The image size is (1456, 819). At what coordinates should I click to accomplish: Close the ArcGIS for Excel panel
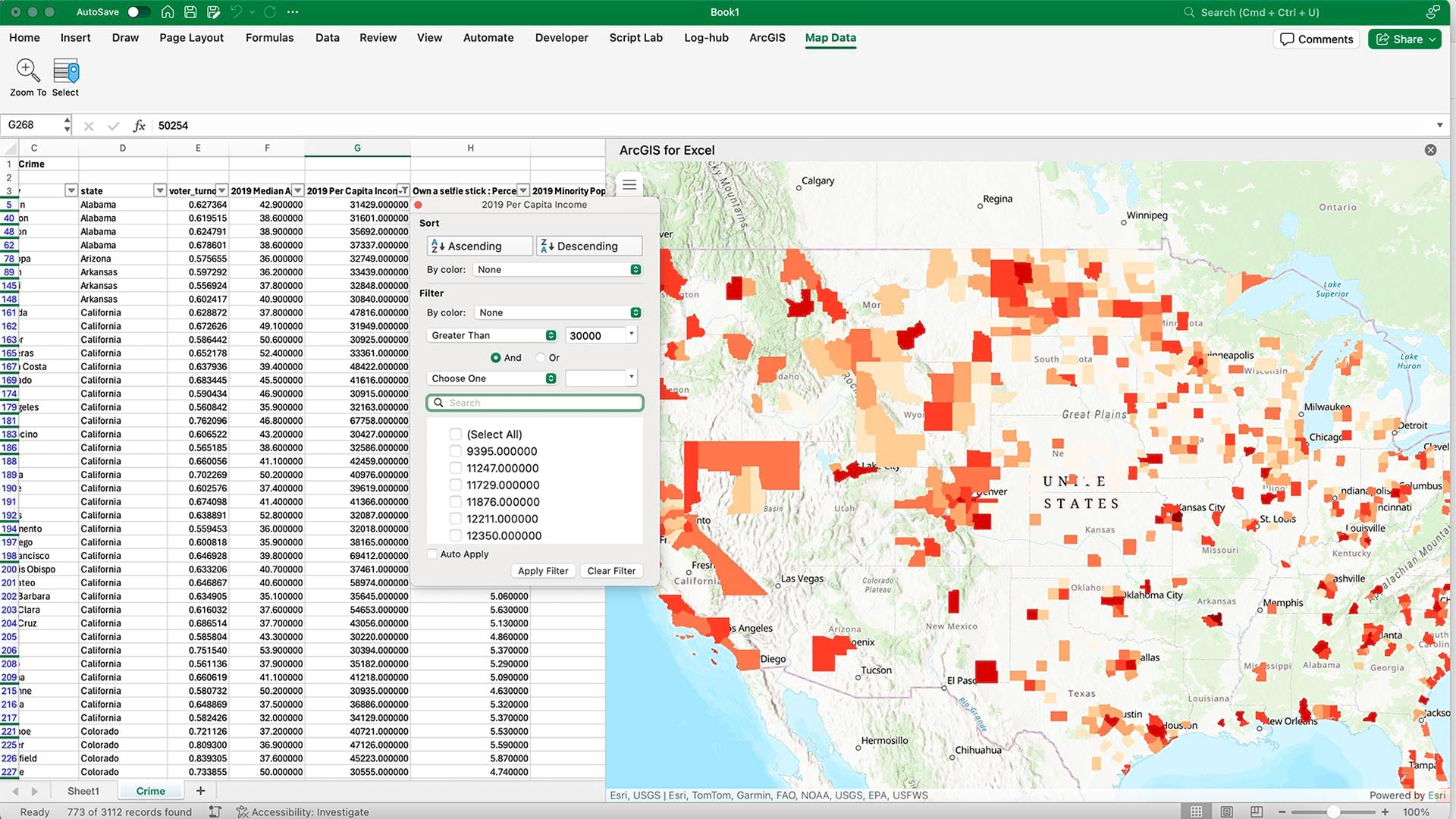1430,150
